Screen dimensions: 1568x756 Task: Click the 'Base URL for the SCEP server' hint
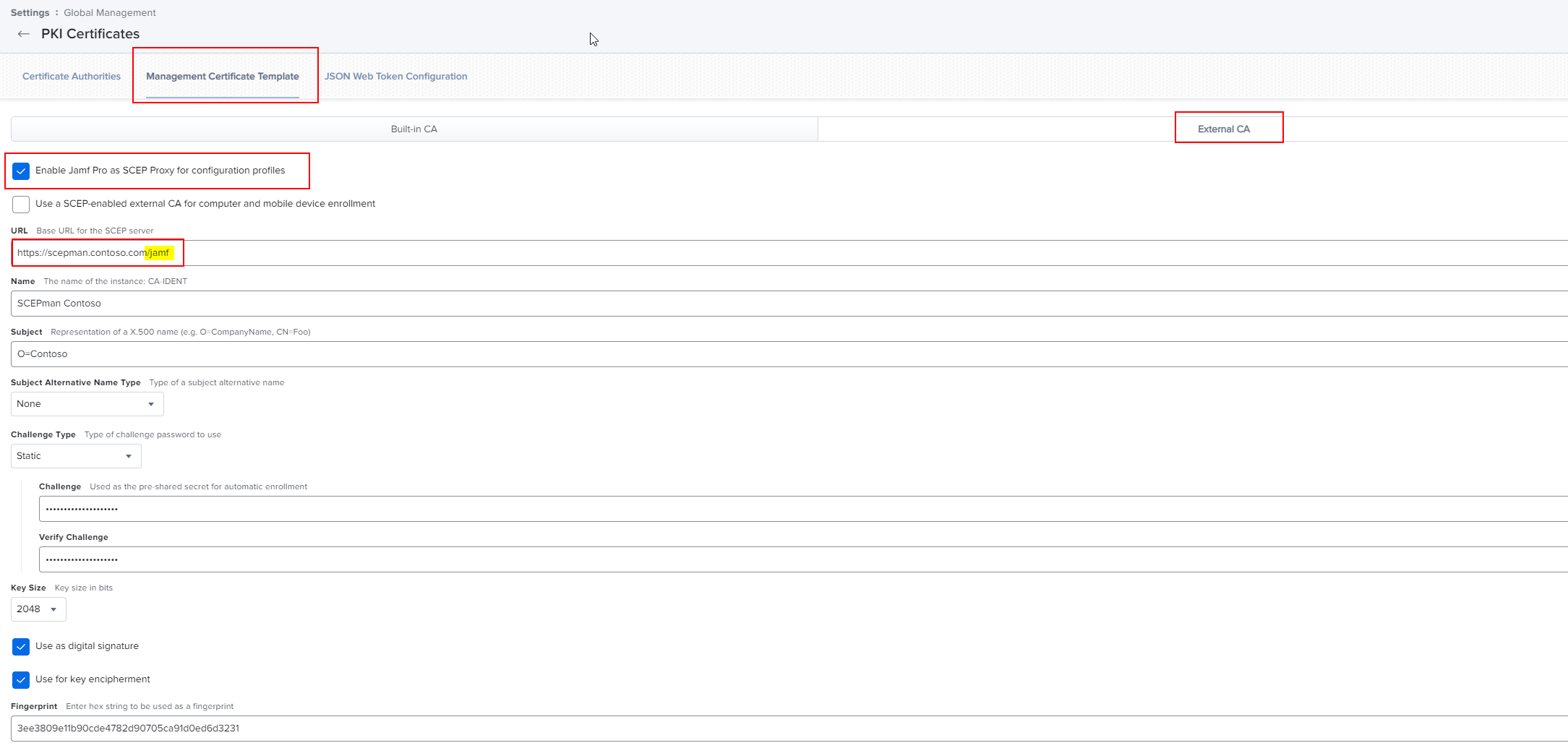pyautogui.click(x=95, y=231)
